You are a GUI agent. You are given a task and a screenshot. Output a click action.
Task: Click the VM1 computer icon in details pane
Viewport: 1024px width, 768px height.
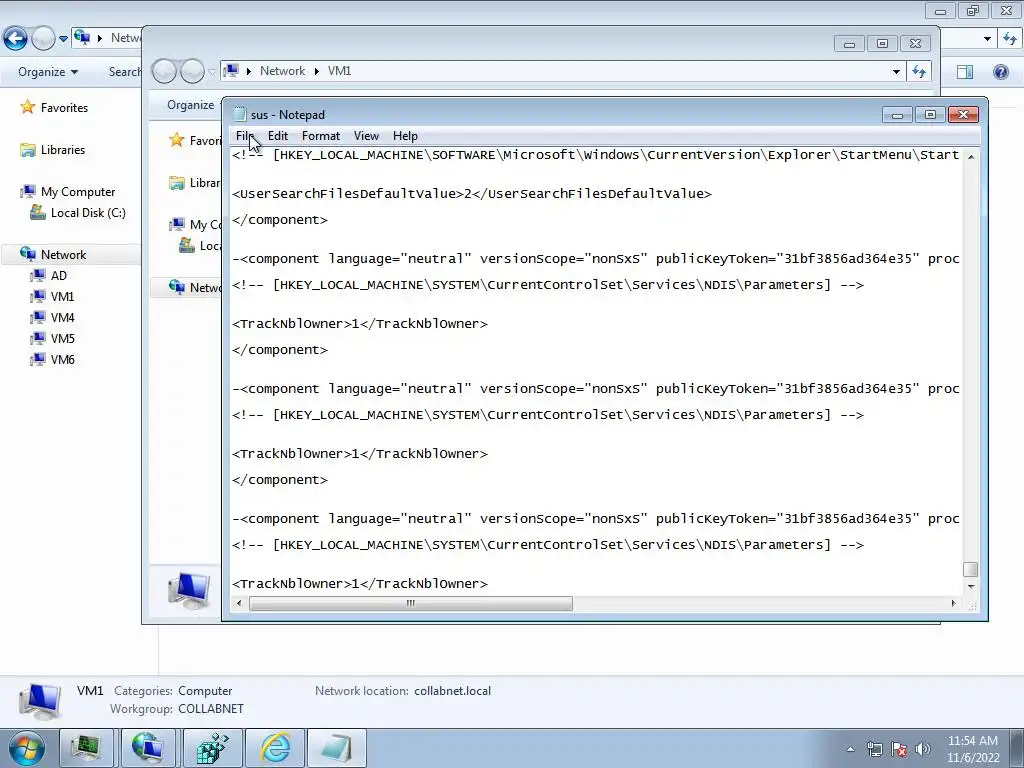pyautogui.click(x=40, y=700)
